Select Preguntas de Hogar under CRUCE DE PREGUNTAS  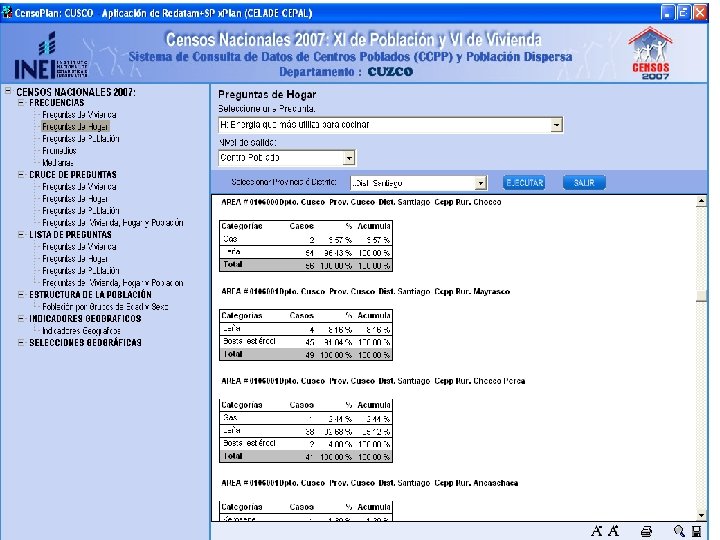click(x=75, y=199)
